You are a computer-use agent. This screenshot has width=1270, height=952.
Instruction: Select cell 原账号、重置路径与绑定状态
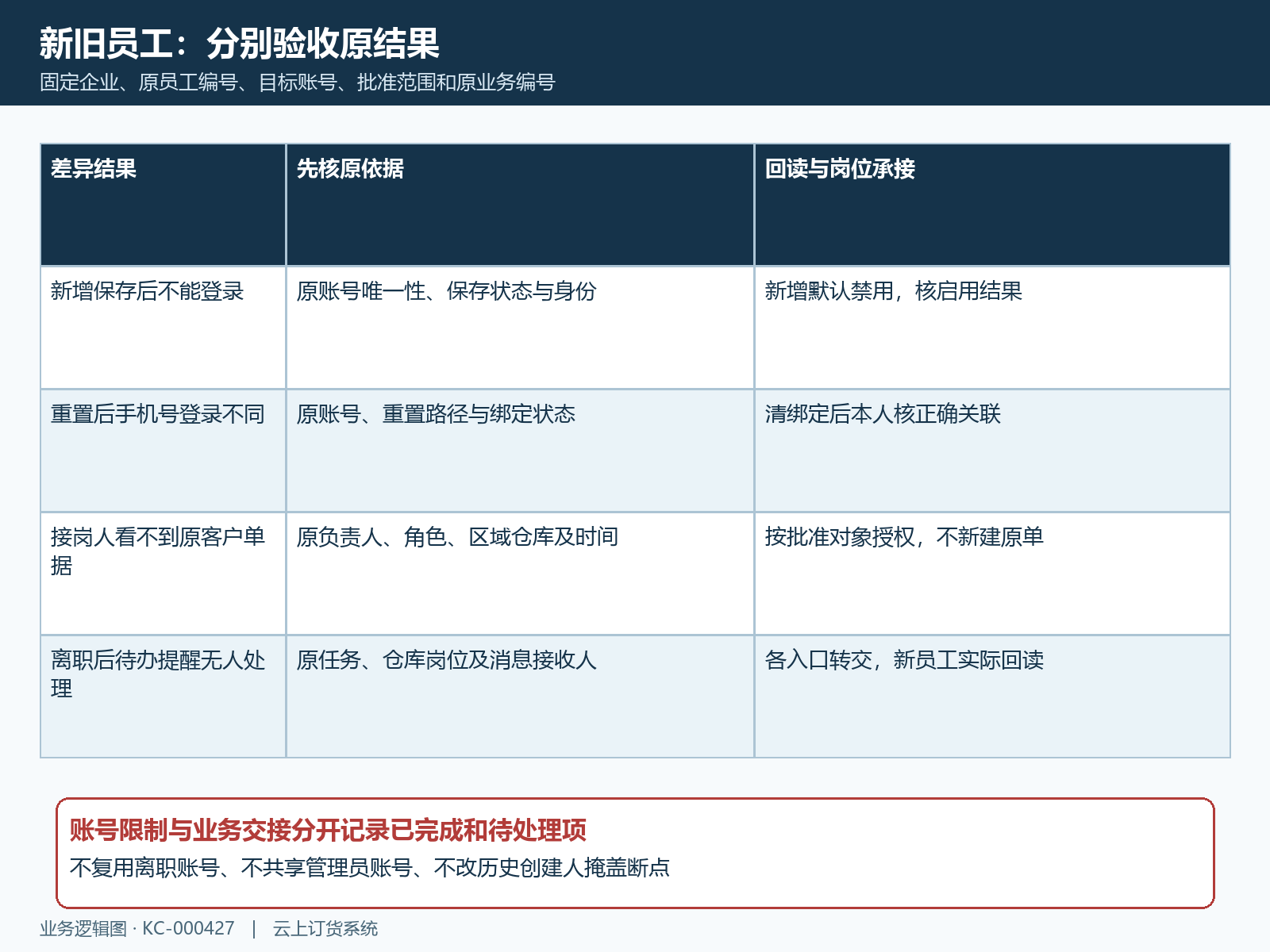click(x=520, y=451)
